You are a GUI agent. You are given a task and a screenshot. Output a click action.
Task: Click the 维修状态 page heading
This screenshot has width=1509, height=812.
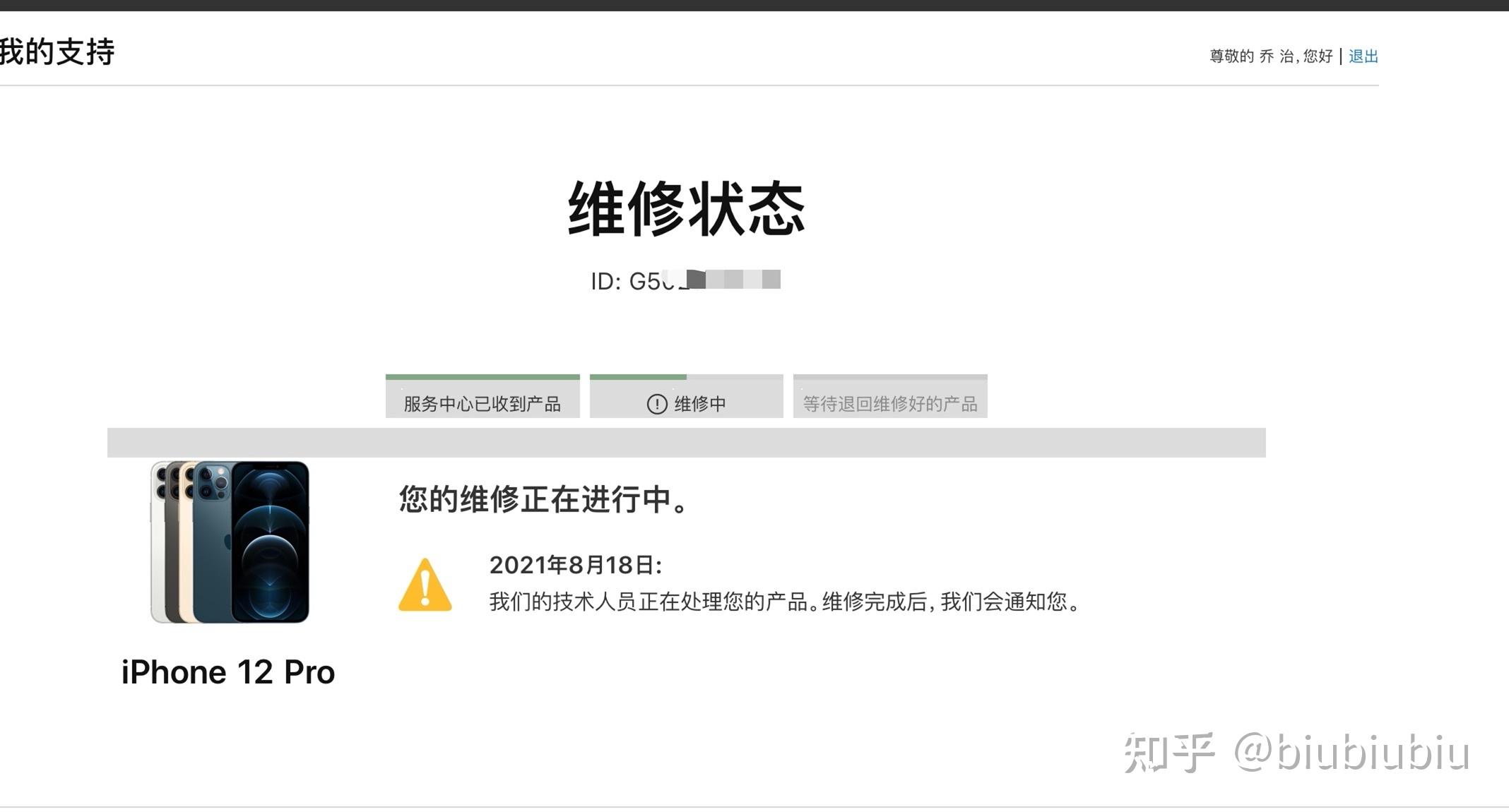(x=686, y=208)
